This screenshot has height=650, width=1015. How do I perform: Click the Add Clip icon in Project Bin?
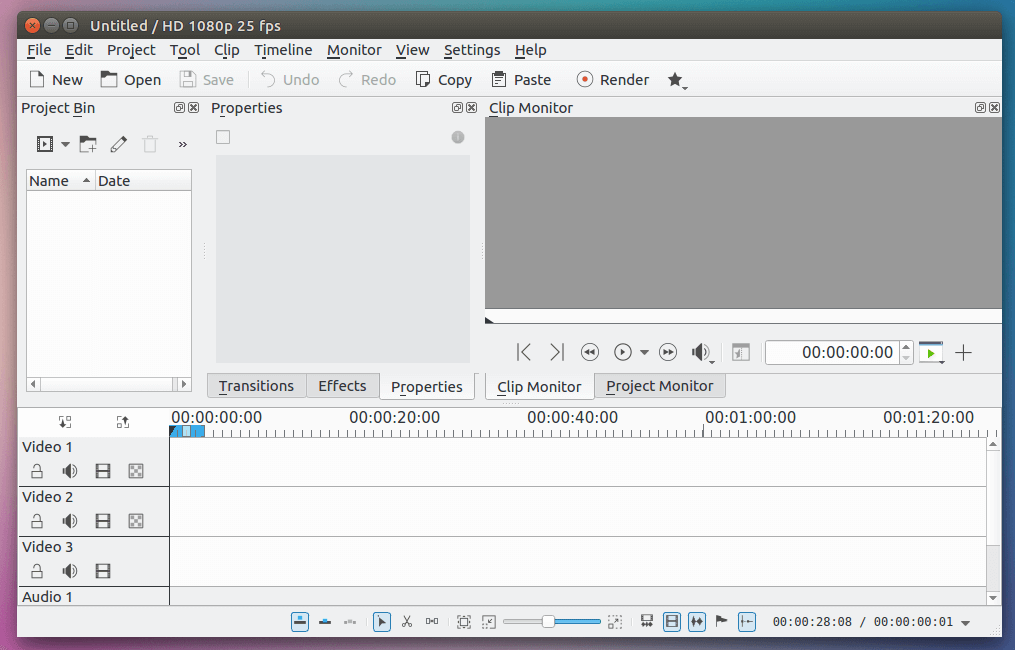[44, 144]
